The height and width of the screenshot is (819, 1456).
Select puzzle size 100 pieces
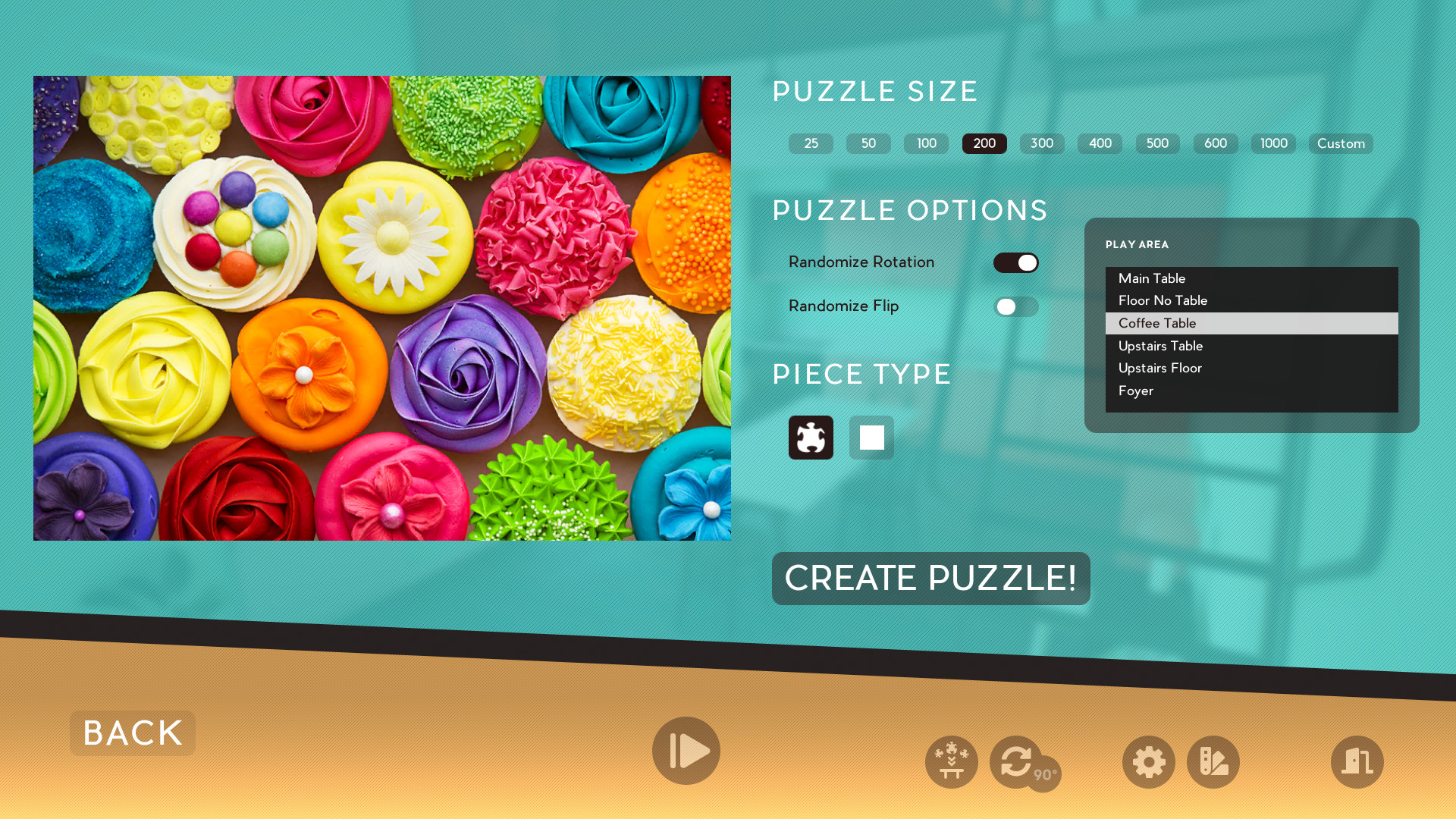click(x=925, y=143)
